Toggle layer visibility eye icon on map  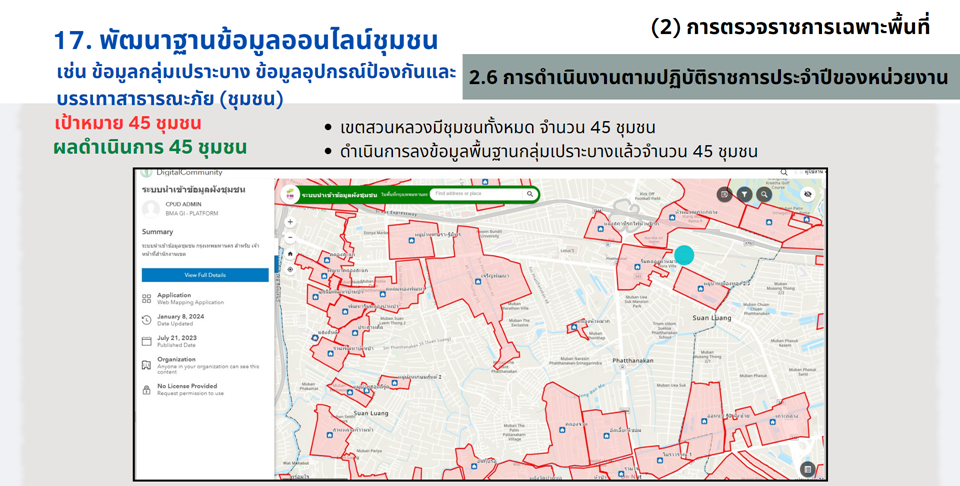click(808, 195)
